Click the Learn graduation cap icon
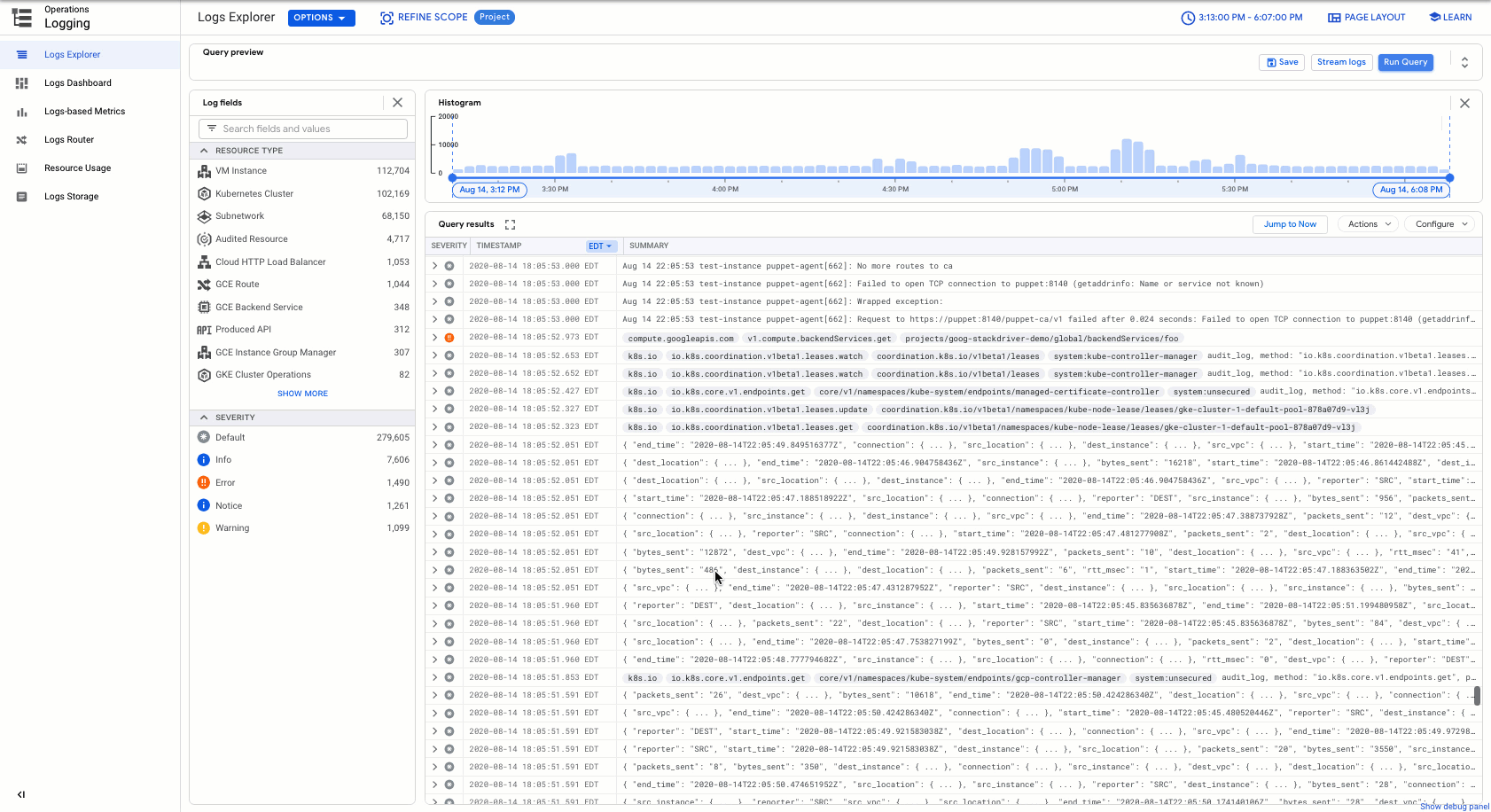This screenshot has width=1491, height=812. pyautogui.click(x=1435, y=17)
